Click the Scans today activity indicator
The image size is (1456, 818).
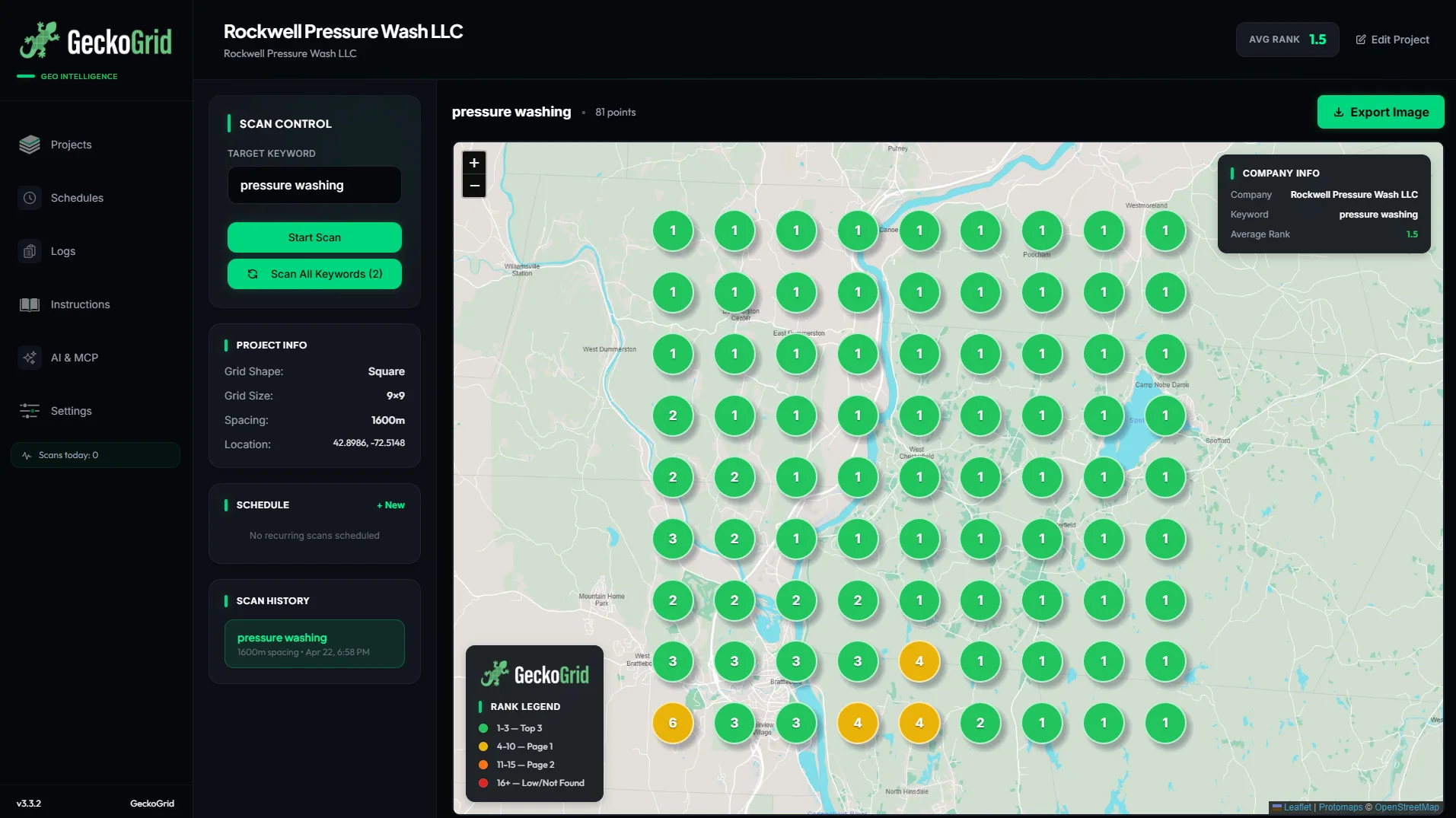tap(95, 455)
